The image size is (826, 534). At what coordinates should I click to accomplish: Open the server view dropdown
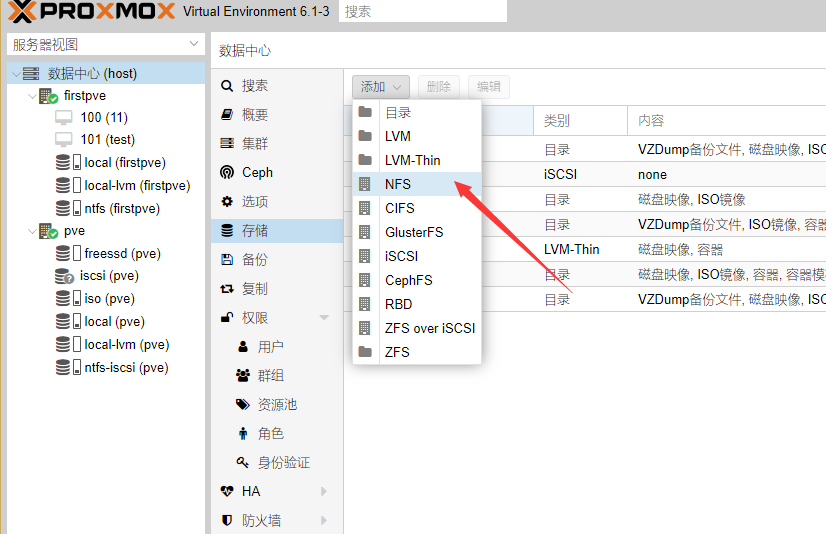tap(194, 45)
